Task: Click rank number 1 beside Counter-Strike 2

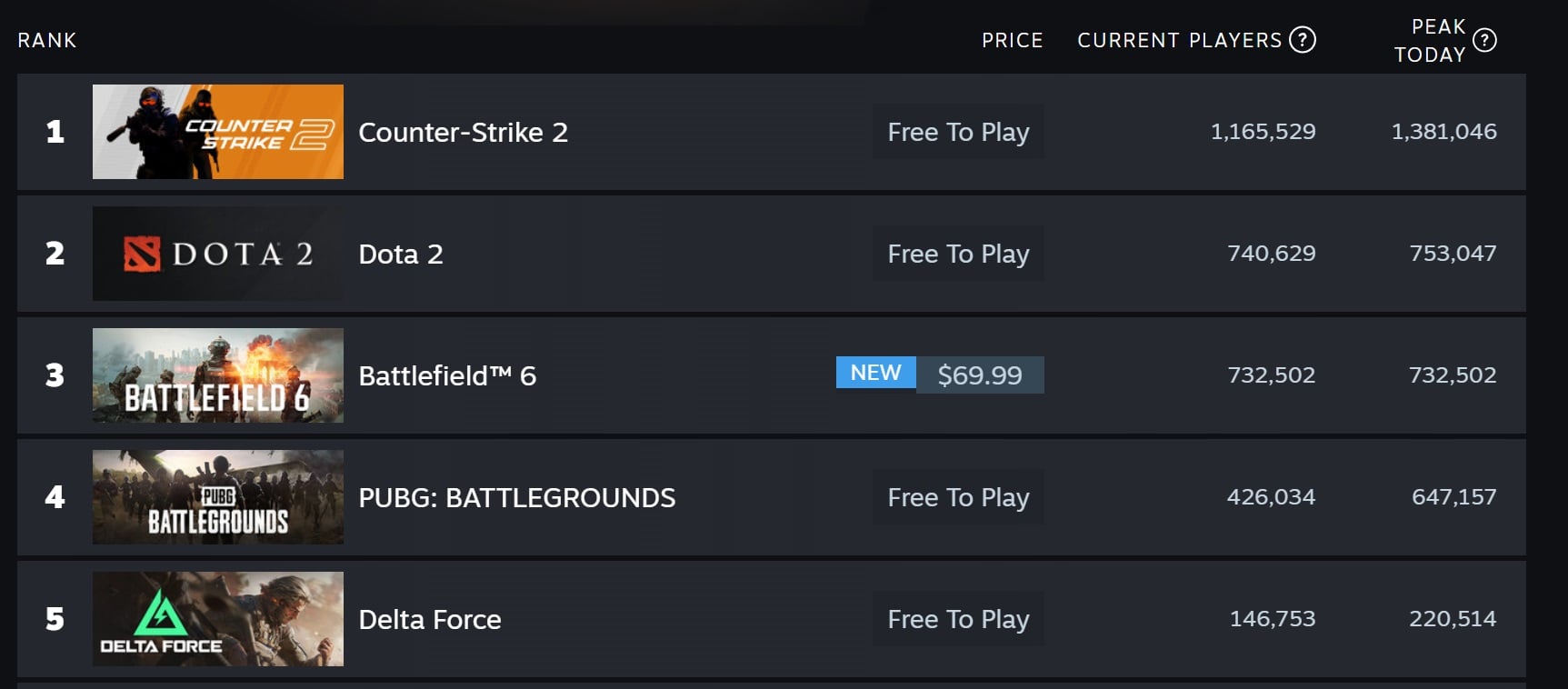Action: [55, 132]
